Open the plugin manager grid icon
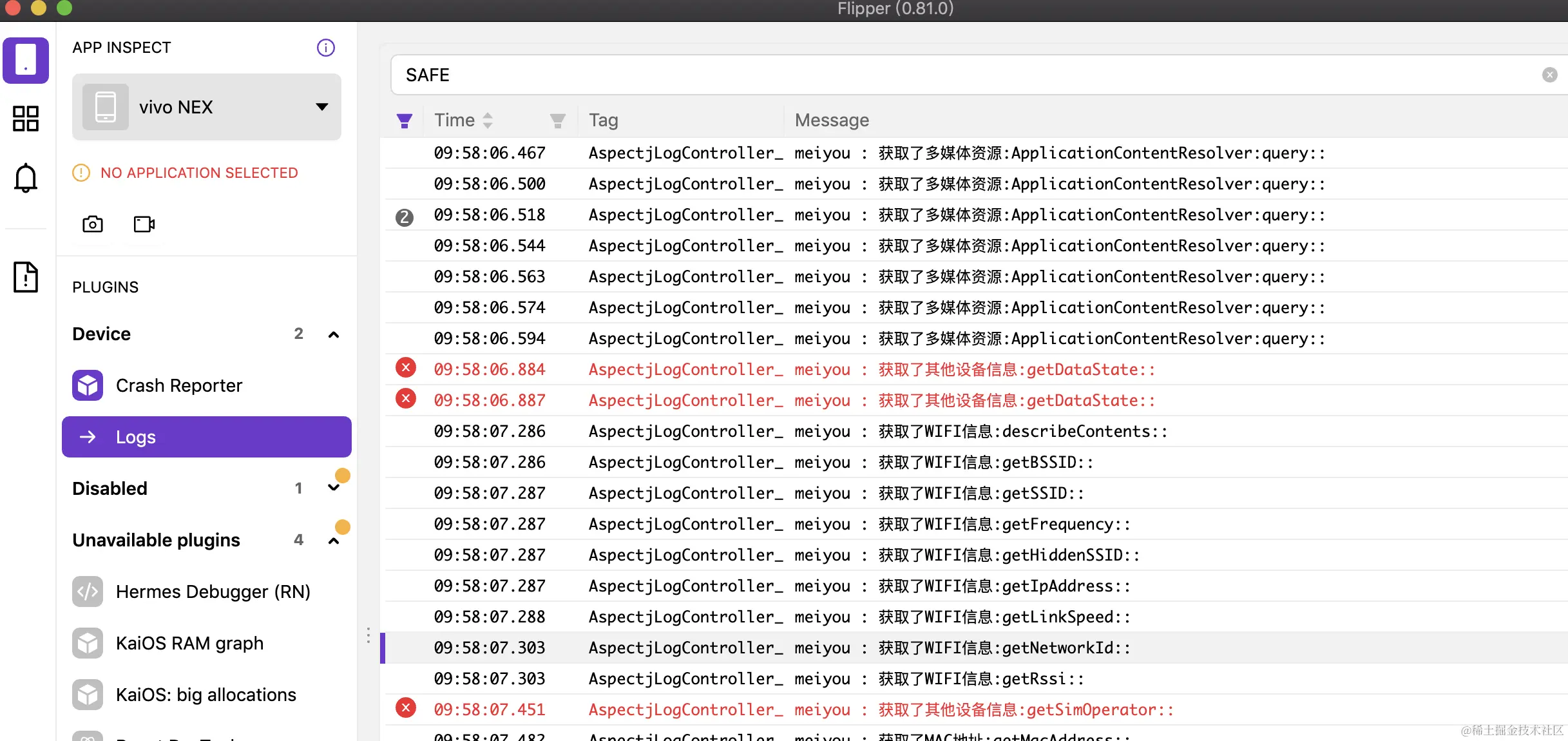 (x=26, y=119)
